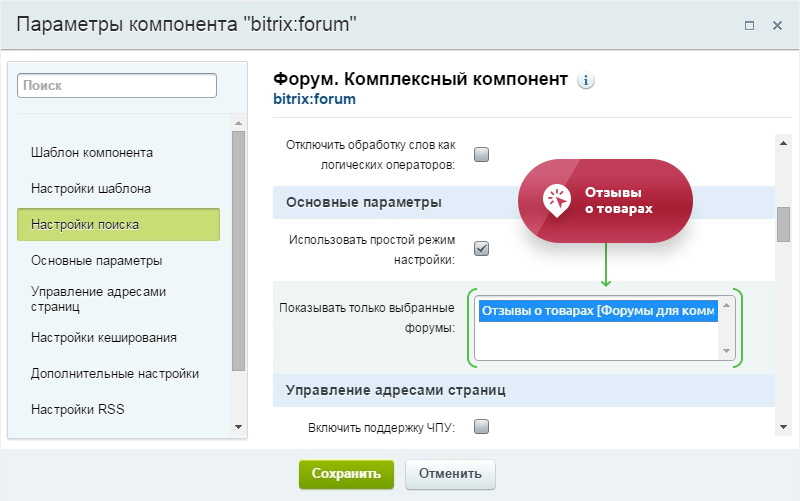The width and height of the screenshot is (800, 501).
Task: Click the info icon next to component title
Action: tap(587, 81)
